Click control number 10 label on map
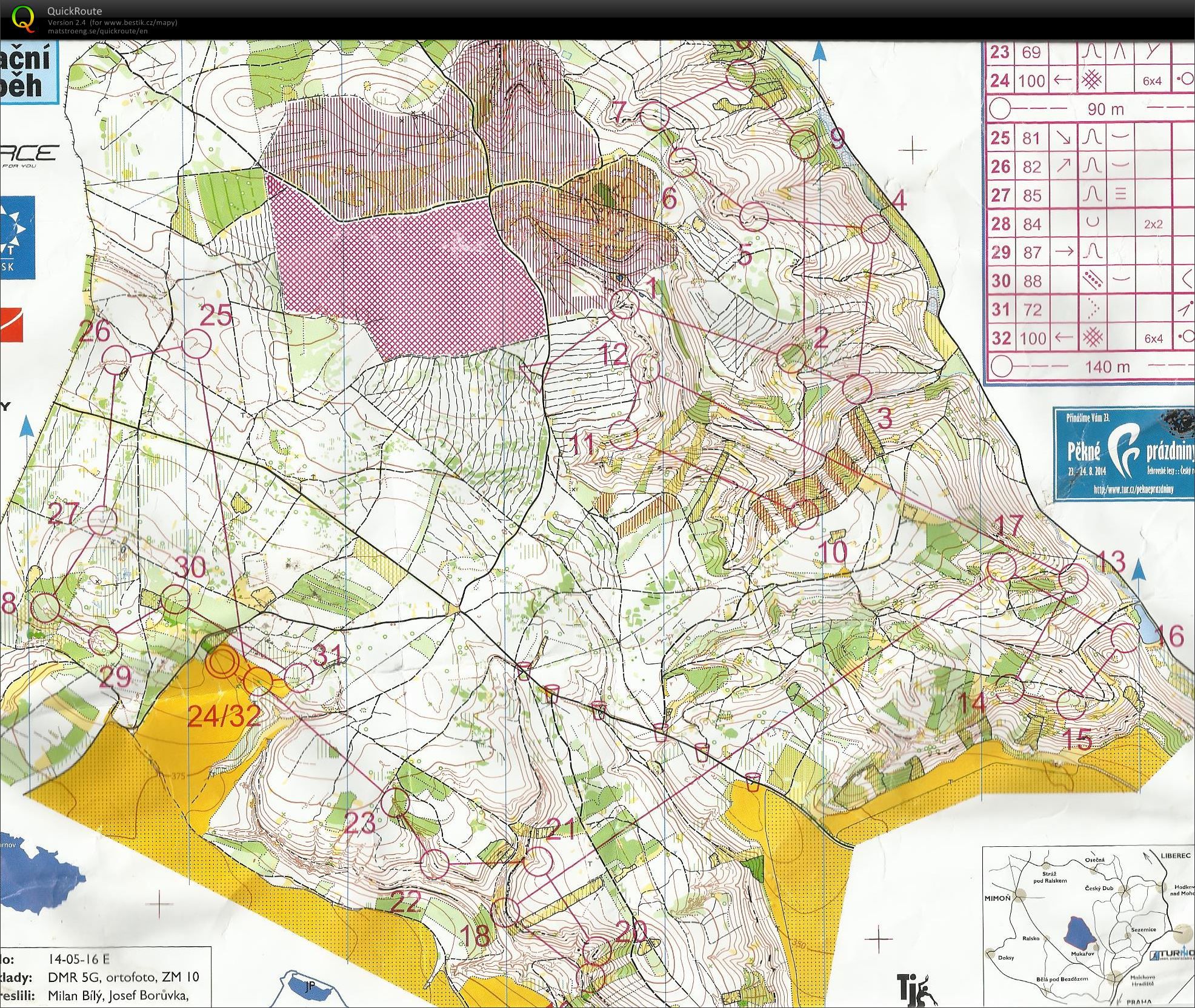This screenshot has height=1008, width=1195. tap(832, 552)
